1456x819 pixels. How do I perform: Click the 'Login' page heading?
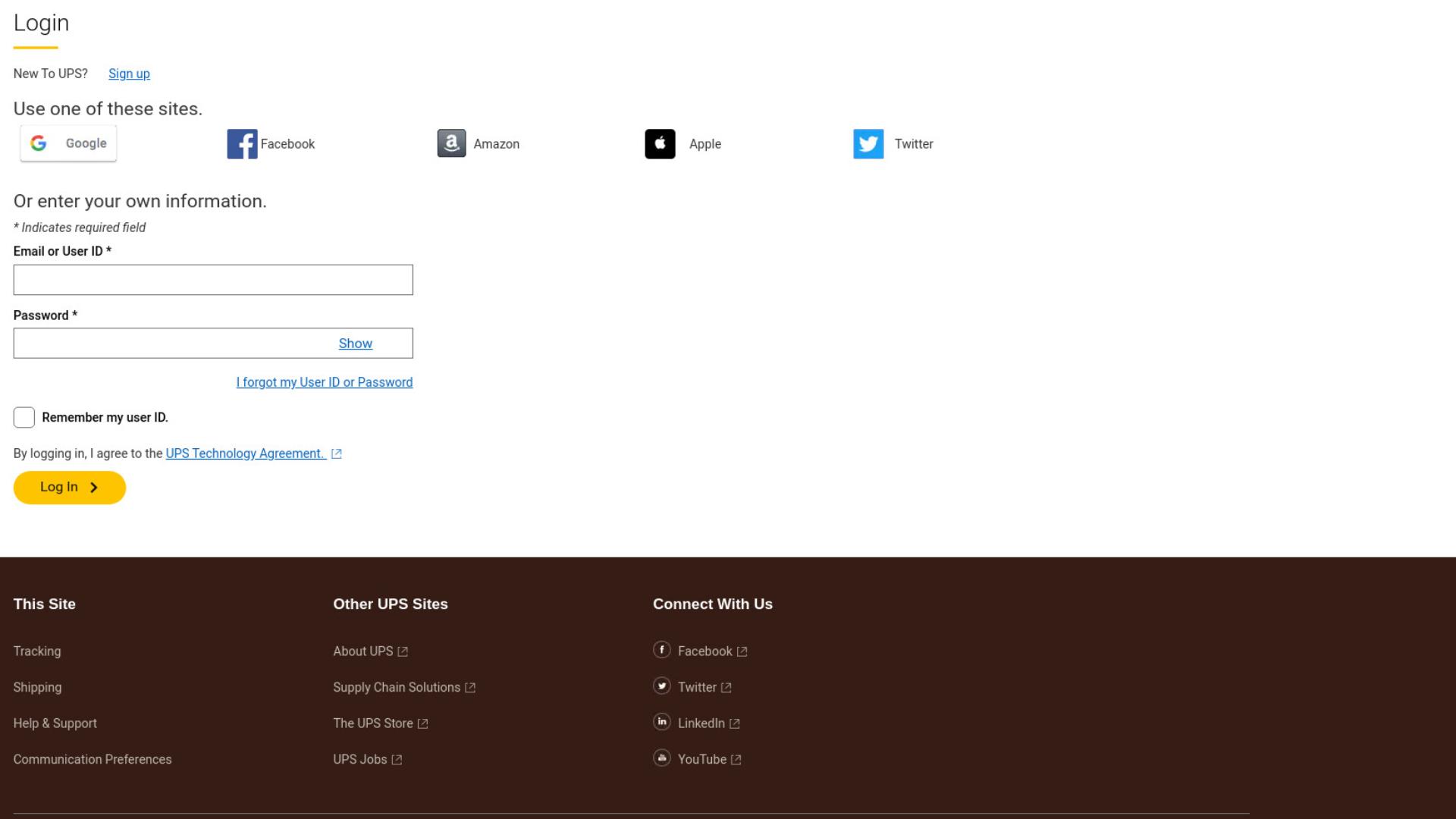tap(41, 24)
